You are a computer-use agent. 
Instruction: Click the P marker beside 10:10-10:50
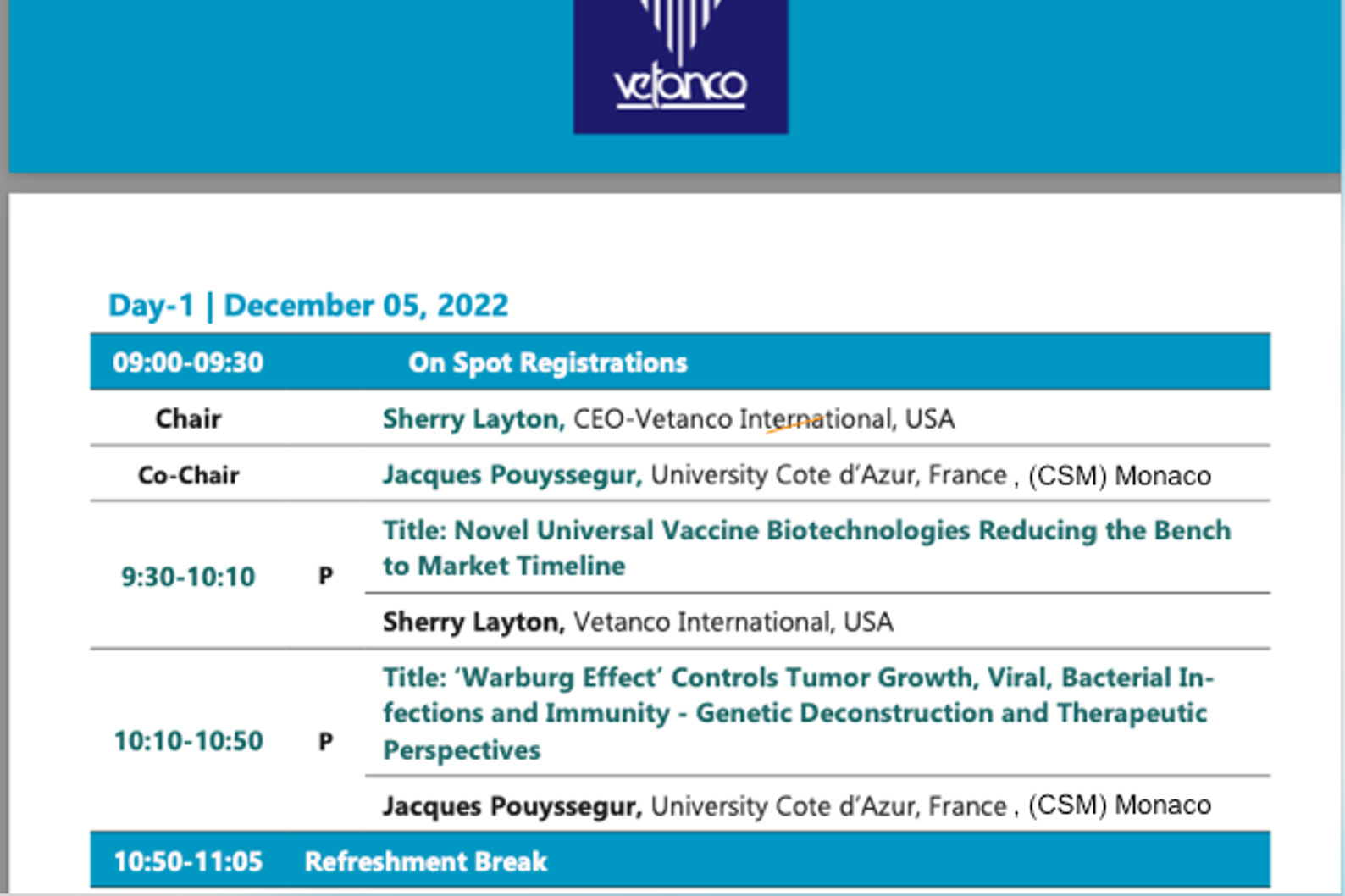coord(325,742)
